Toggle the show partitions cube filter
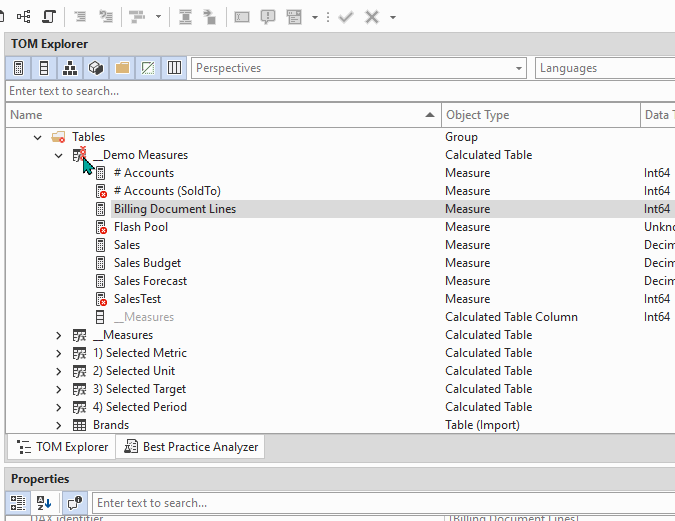 point(96,68)
